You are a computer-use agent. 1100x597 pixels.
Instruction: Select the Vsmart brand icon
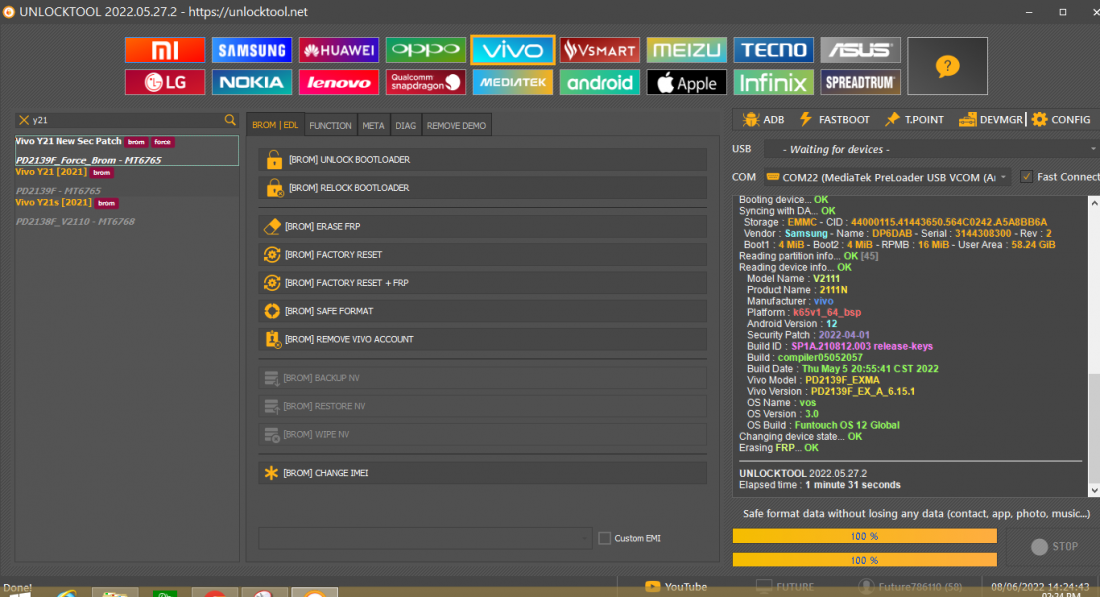pyautogui.click(x=600, y=50)
